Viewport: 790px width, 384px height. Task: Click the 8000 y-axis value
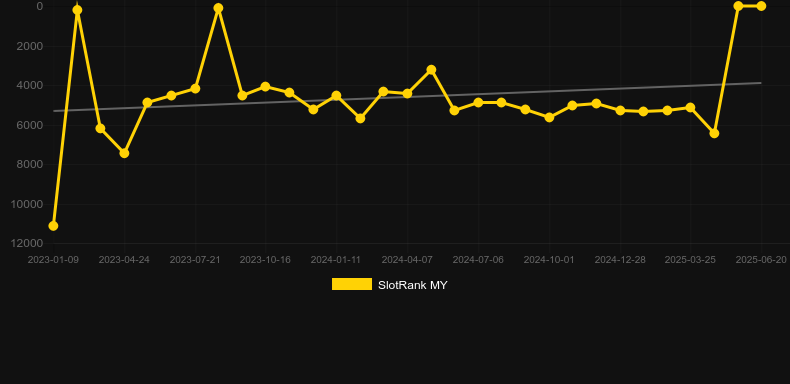(x=30, y=164)
